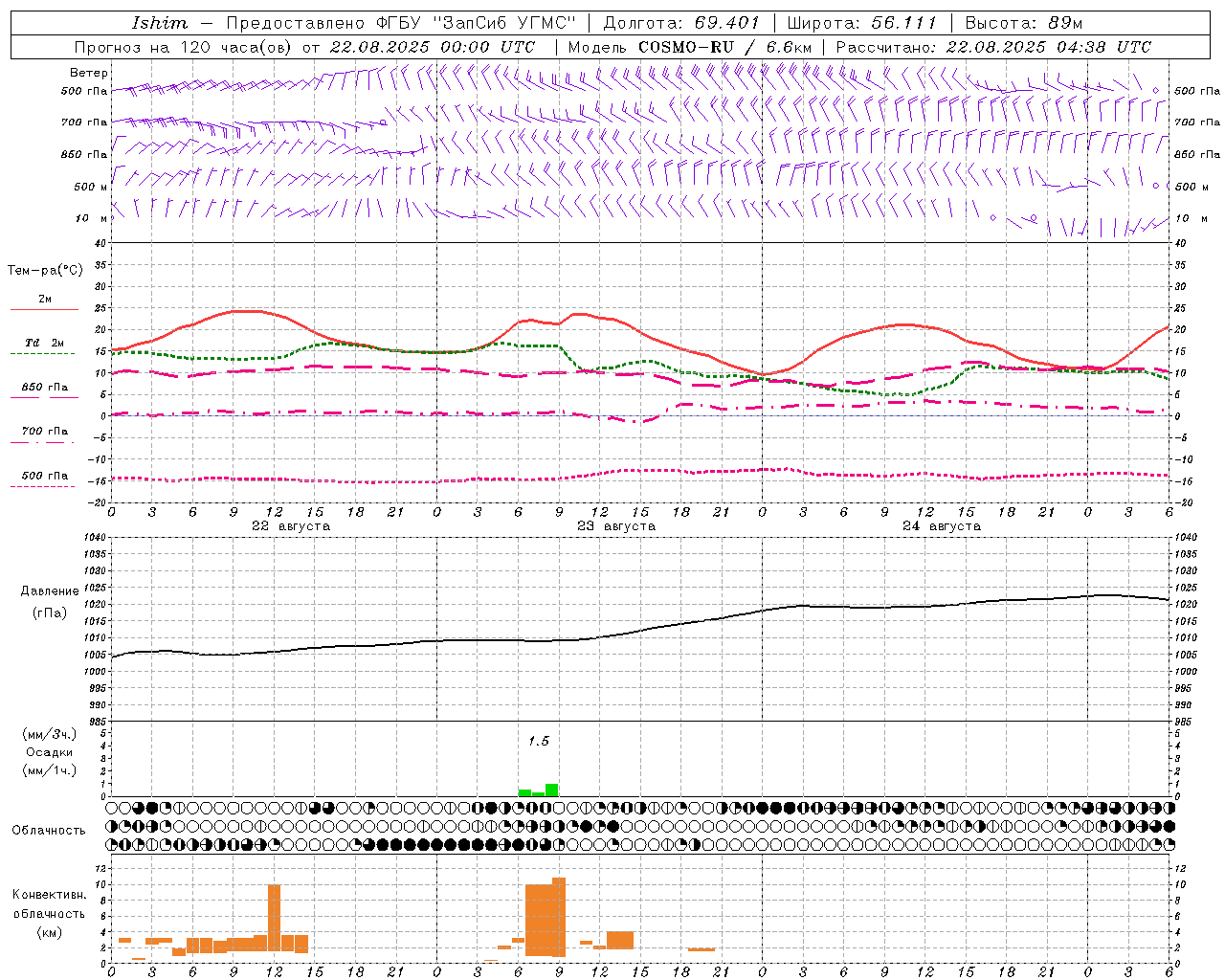
Task: Click "Прогноз на 120 часа(ов)" forecast text
Action: tap(182, 47)
